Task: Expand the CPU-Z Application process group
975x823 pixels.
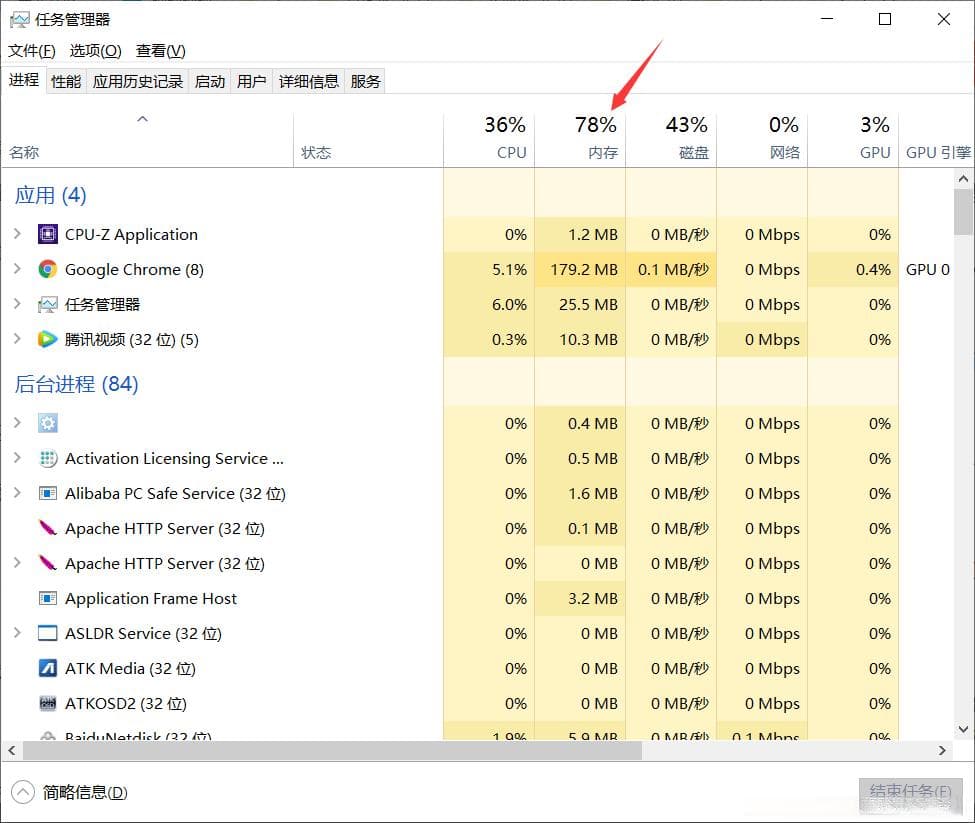Action: pyautogui.click(x=17, y=234)
